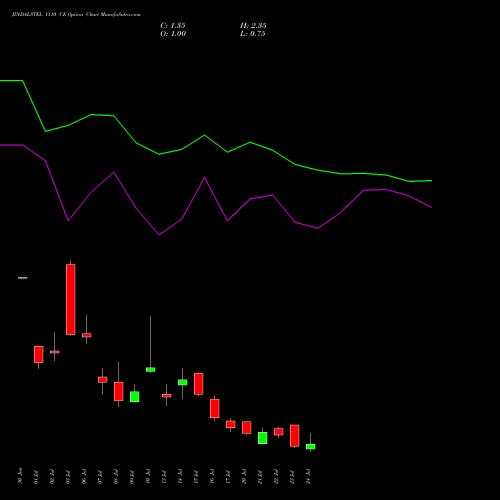The height and width of the screenshot is (500, 500).
Task: Click the red candle for 08 Jul
Action: [x=119, y=391]
